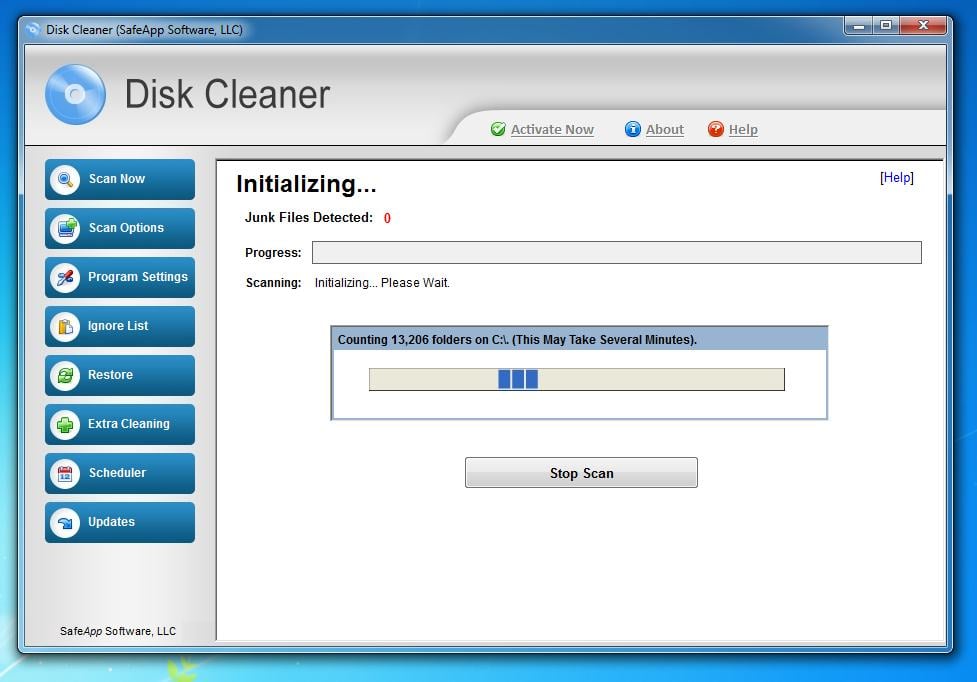Open the Scan Now label
The height and width of the screenshot is (682, 977).
pos(117,179)
